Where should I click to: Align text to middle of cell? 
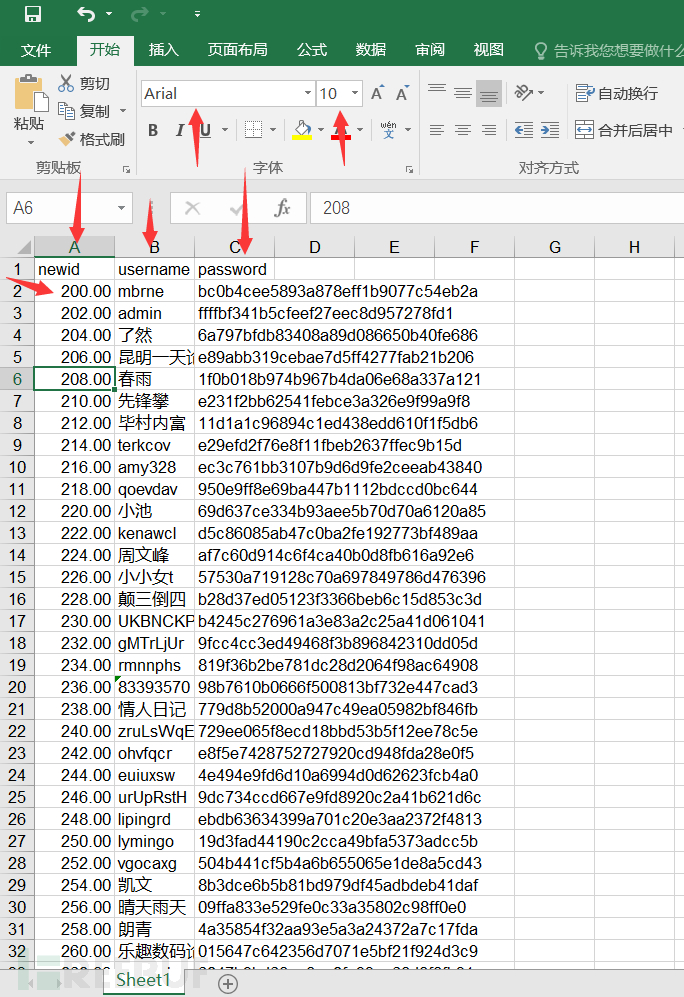point(463,93)
